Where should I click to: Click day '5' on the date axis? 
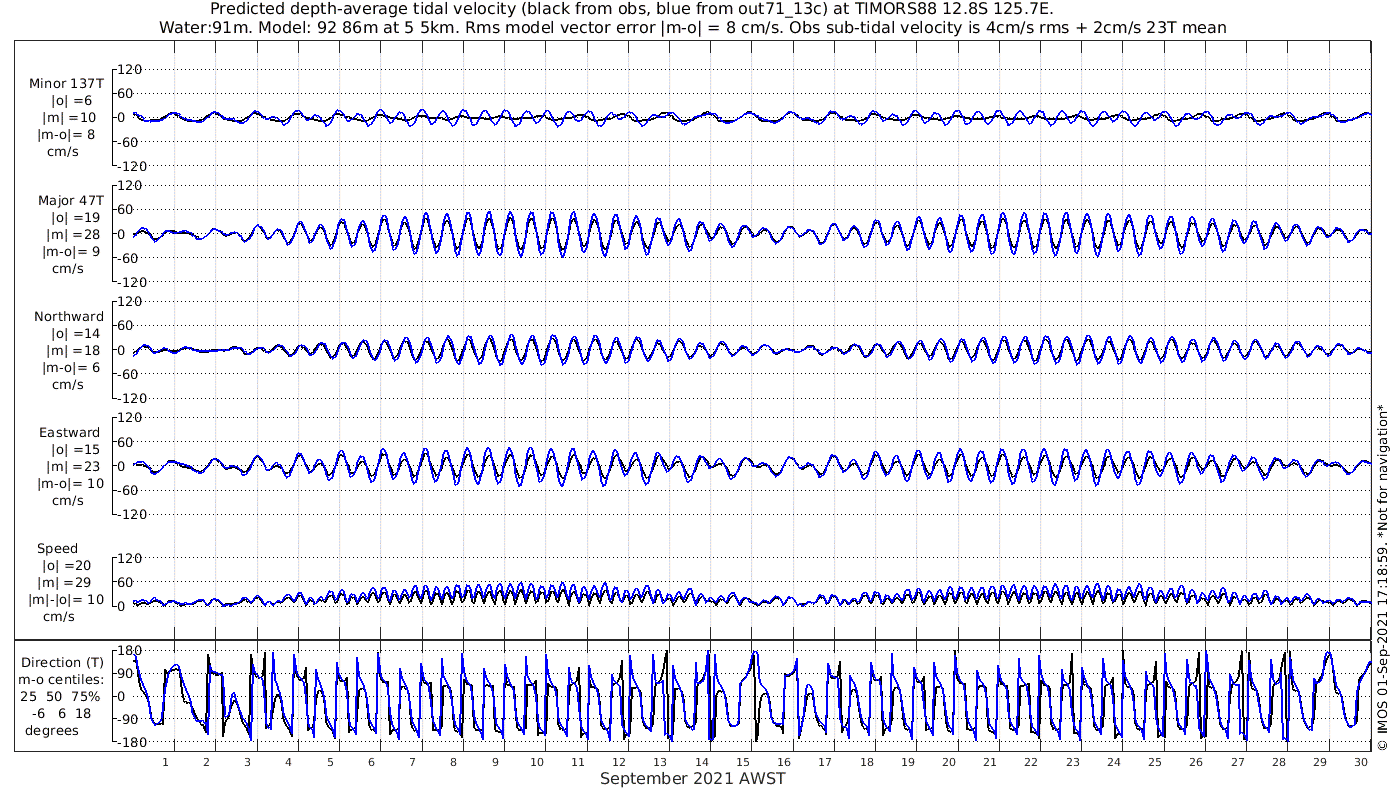coord(329,762)
